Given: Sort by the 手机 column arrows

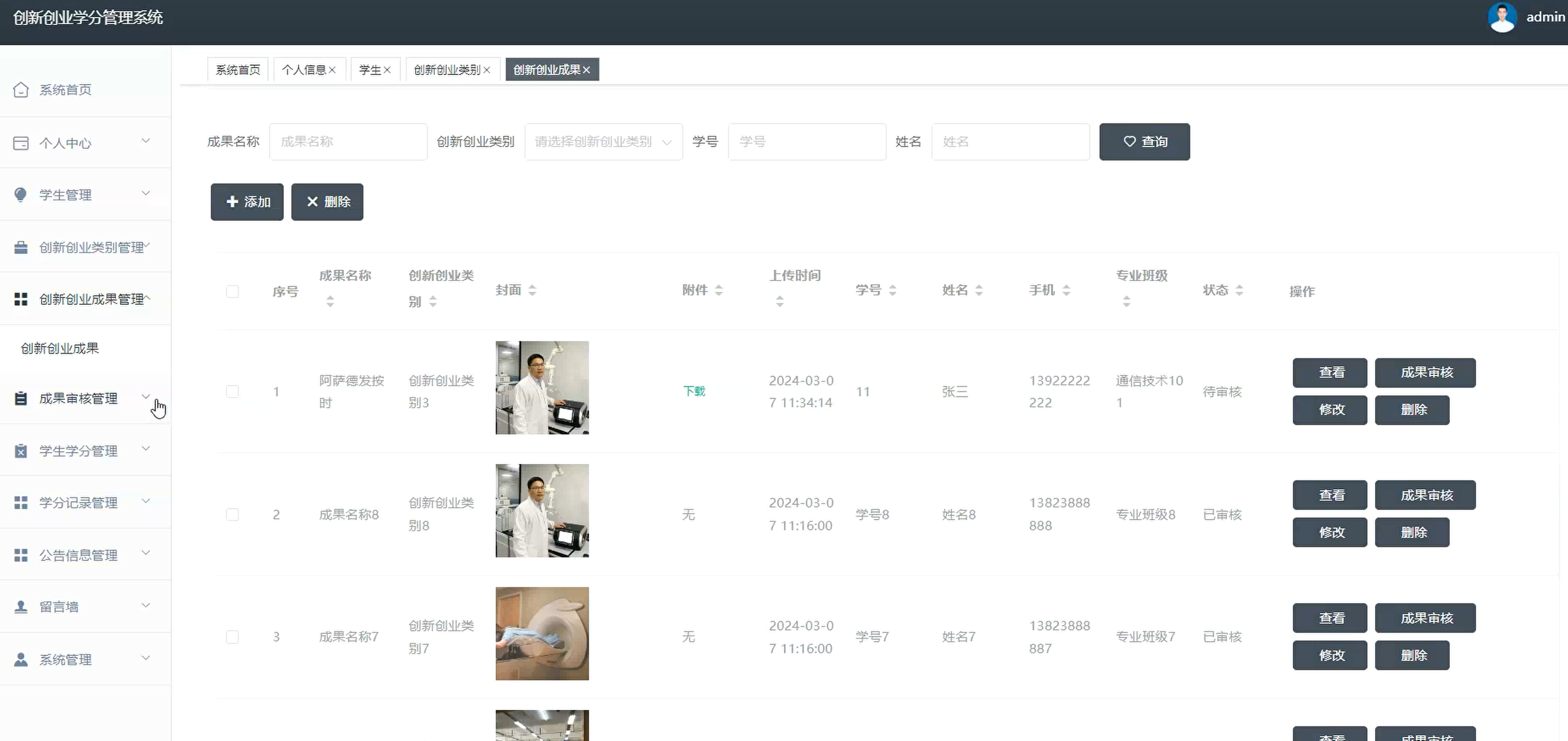Looking at the screenshot, I should click(x=1066, y=290).
